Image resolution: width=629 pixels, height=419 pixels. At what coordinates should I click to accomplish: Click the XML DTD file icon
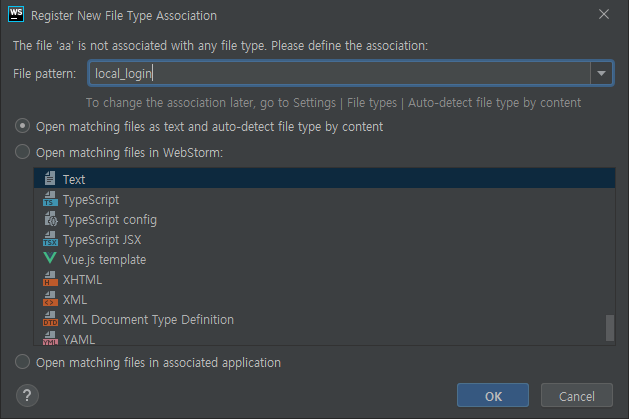point(50,319)
